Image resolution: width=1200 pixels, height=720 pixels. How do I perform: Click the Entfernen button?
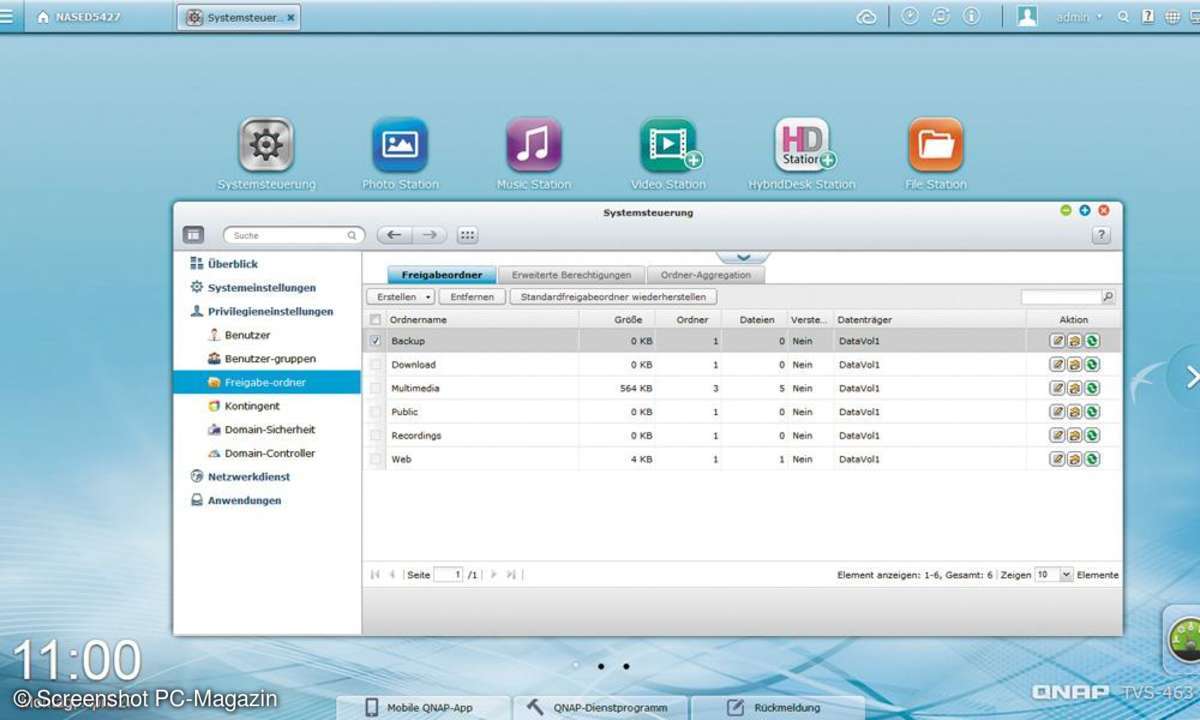point(472,297)
